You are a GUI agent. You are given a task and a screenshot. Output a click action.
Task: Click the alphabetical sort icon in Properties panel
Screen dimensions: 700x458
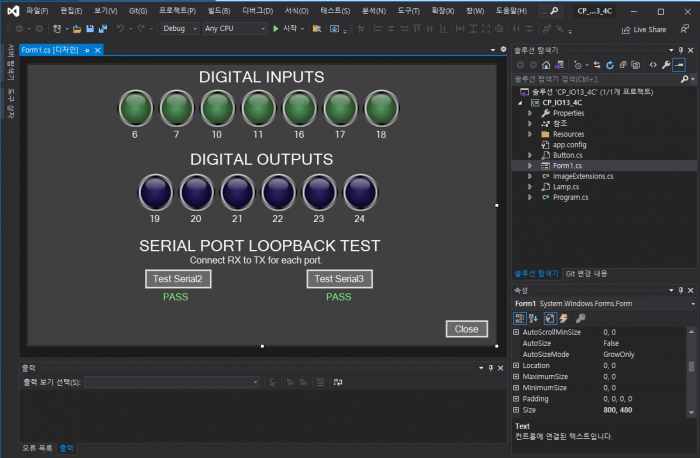pyautogui.click(x=534, y=318)
